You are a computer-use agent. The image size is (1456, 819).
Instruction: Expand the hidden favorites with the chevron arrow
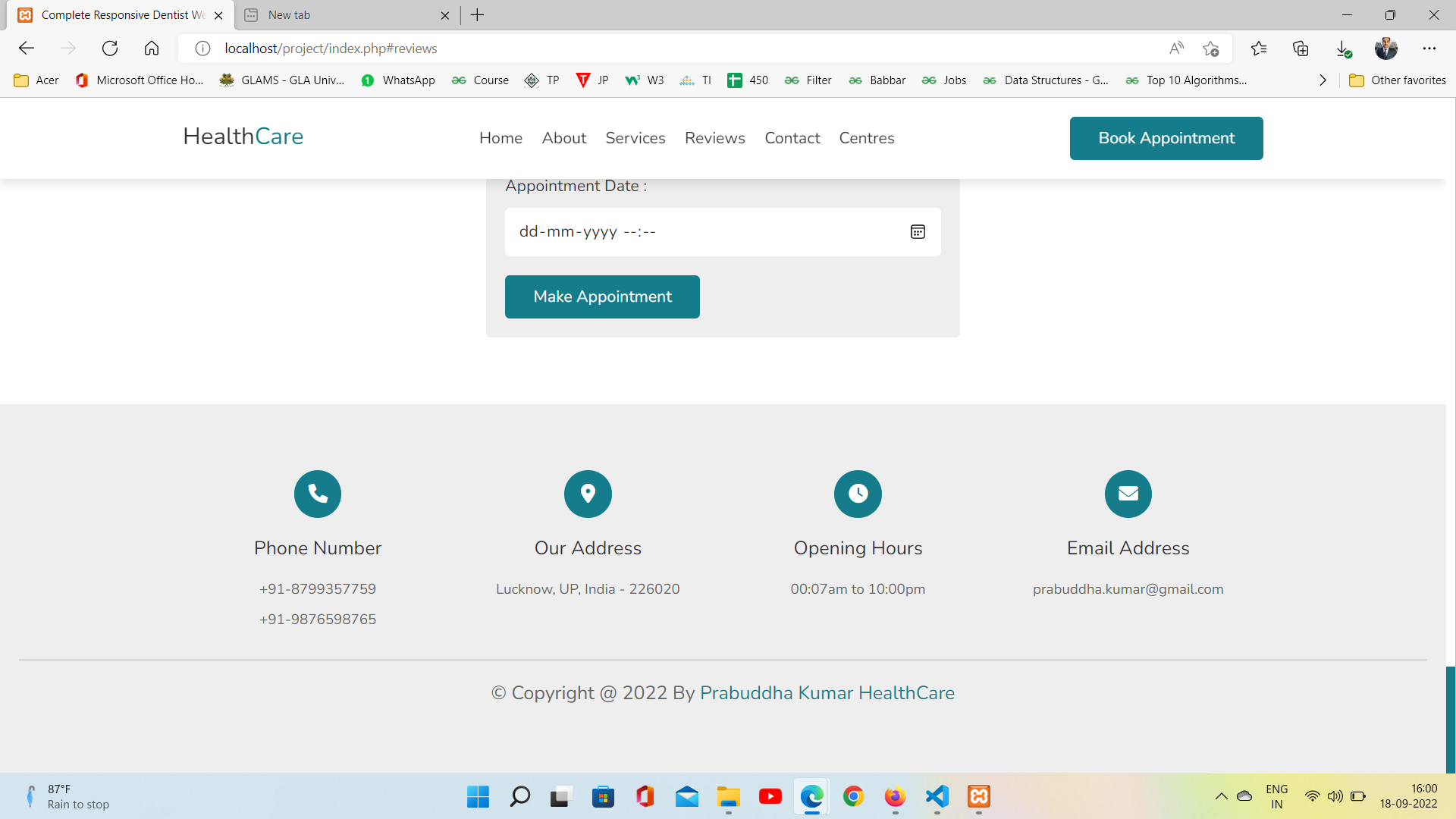(1323, 80)
